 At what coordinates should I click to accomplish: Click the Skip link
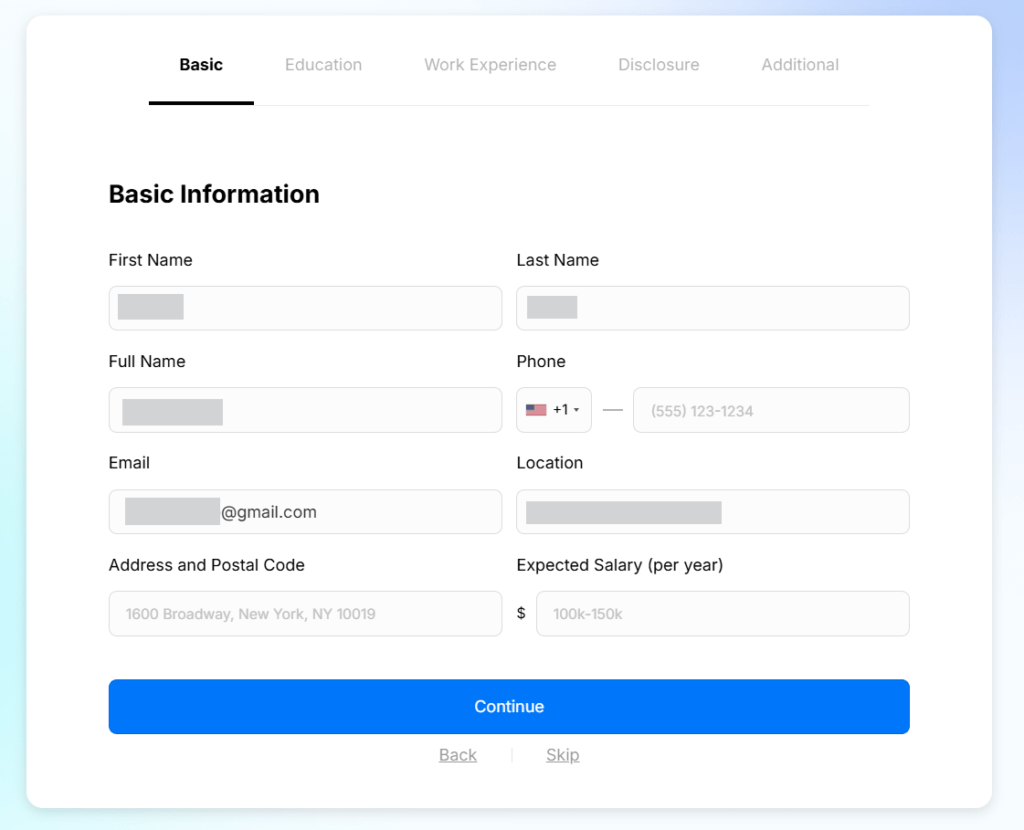point(562,755)
